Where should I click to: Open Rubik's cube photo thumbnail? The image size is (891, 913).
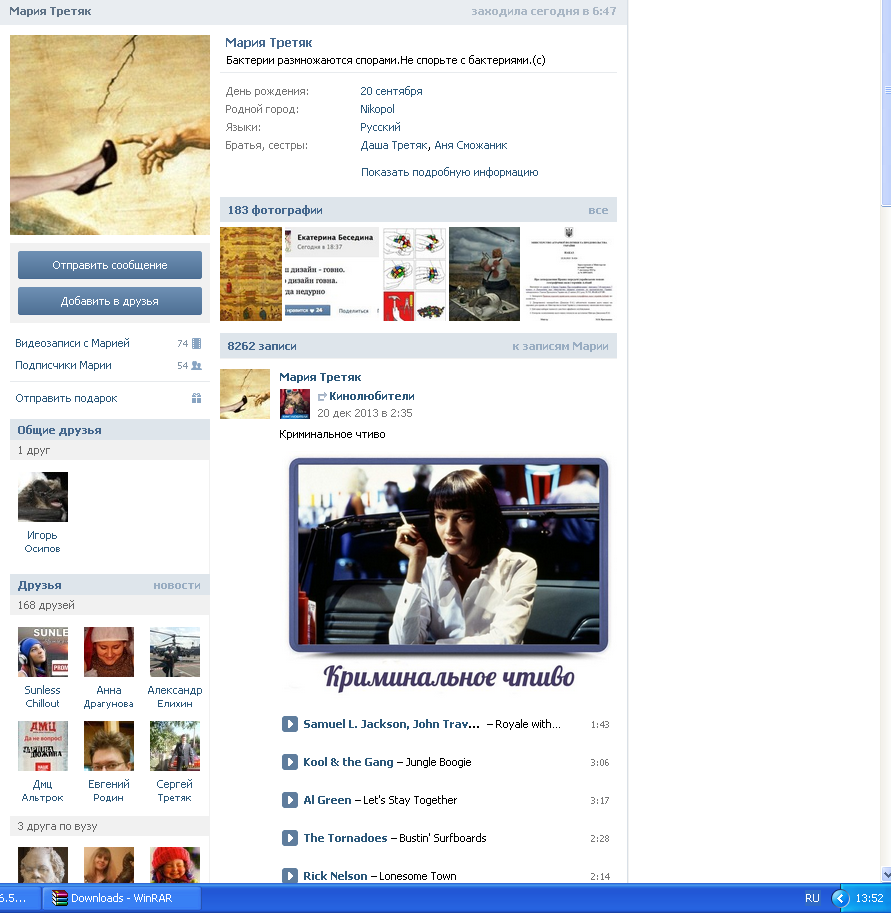(414, 274)
